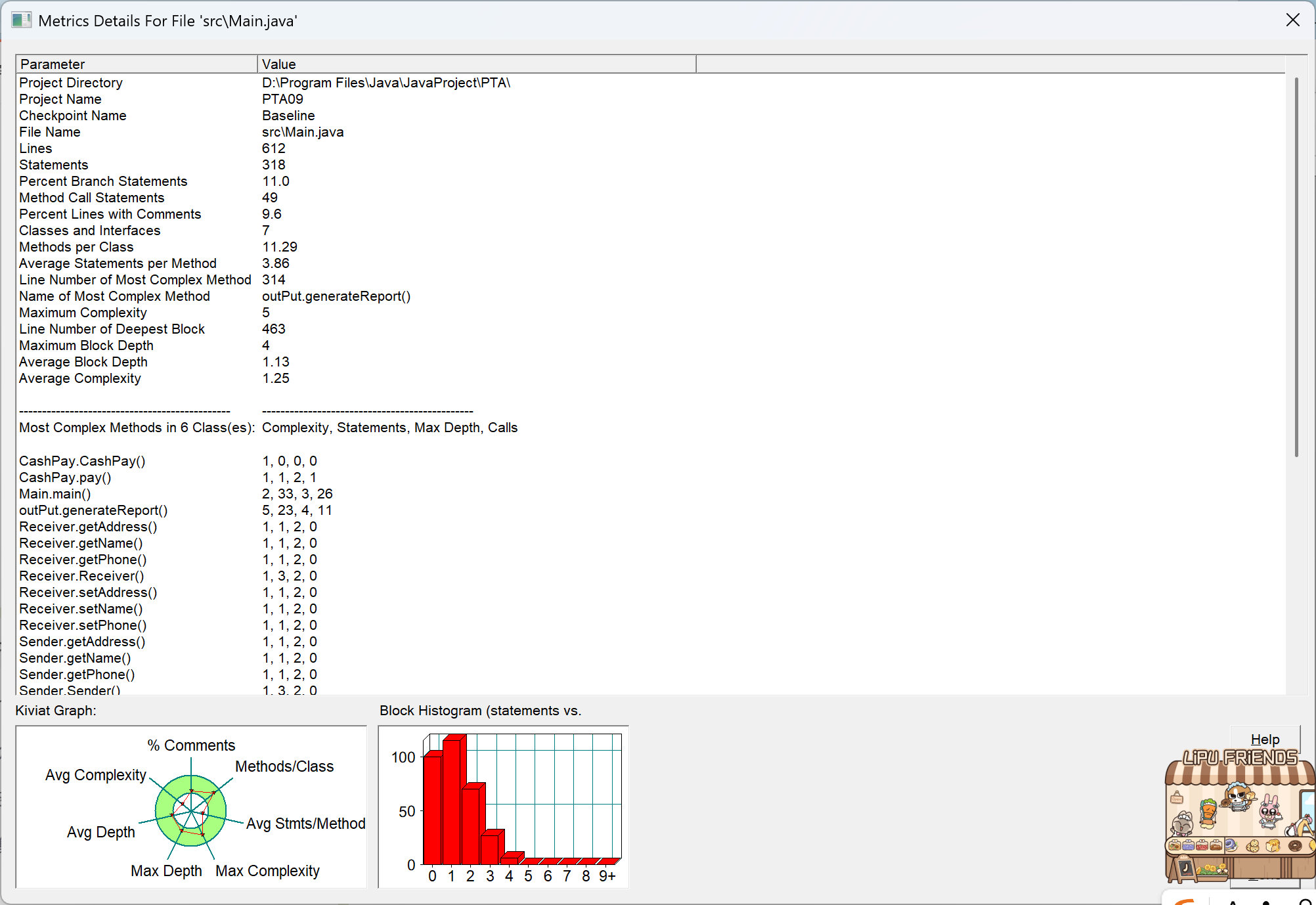
Task: Click the pink bunny Lipu Friends character
Action: [1269, 812]
